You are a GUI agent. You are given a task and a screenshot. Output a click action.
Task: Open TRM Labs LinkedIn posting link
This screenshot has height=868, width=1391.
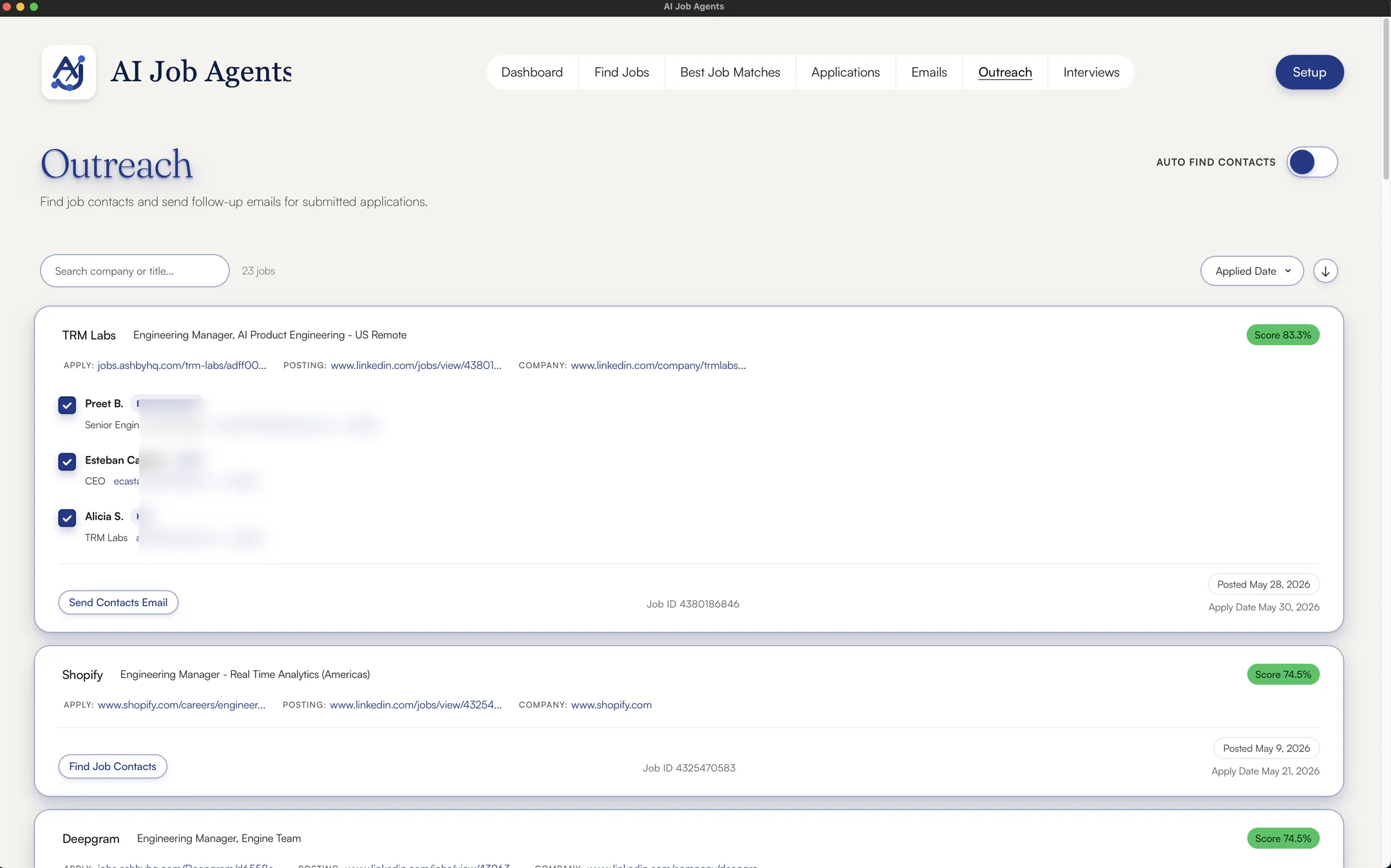tap(416, 365)
